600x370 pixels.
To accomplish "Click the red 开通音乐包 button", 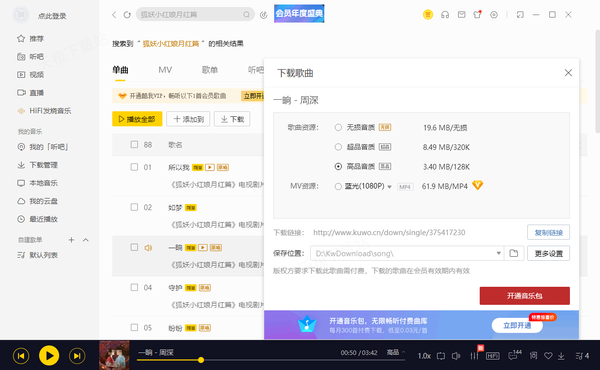I will click(525, 296).
